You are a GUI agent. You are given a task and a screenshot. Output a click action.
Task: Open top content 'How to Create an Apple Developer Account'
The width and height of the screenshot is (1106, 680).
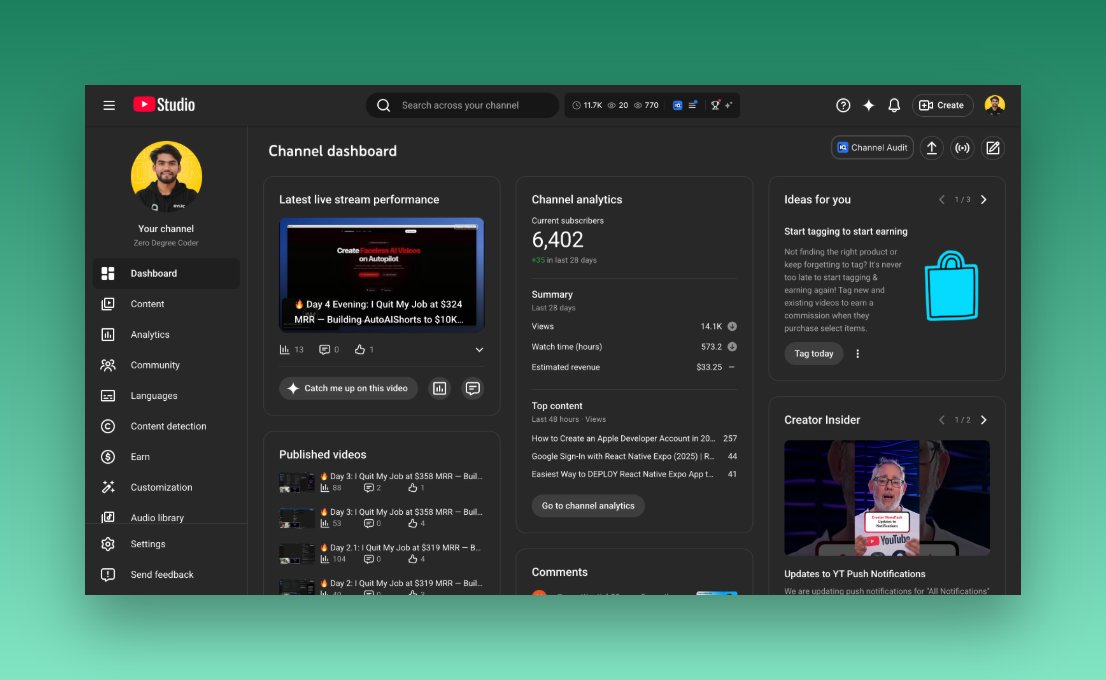click(634, 438)
